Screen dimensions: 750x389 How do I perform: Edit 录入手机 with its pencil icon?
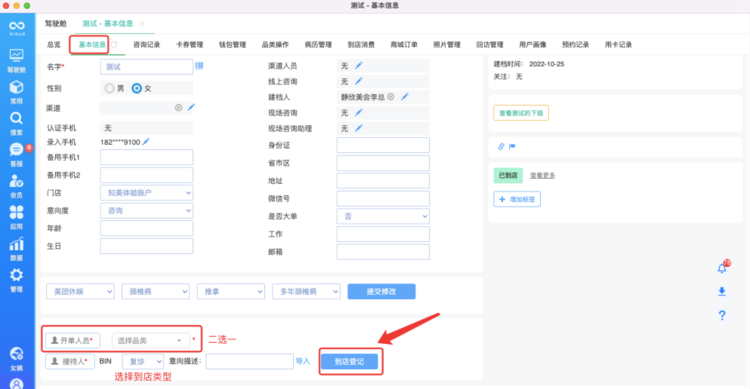pyautogui.click(x=146, y=142)
